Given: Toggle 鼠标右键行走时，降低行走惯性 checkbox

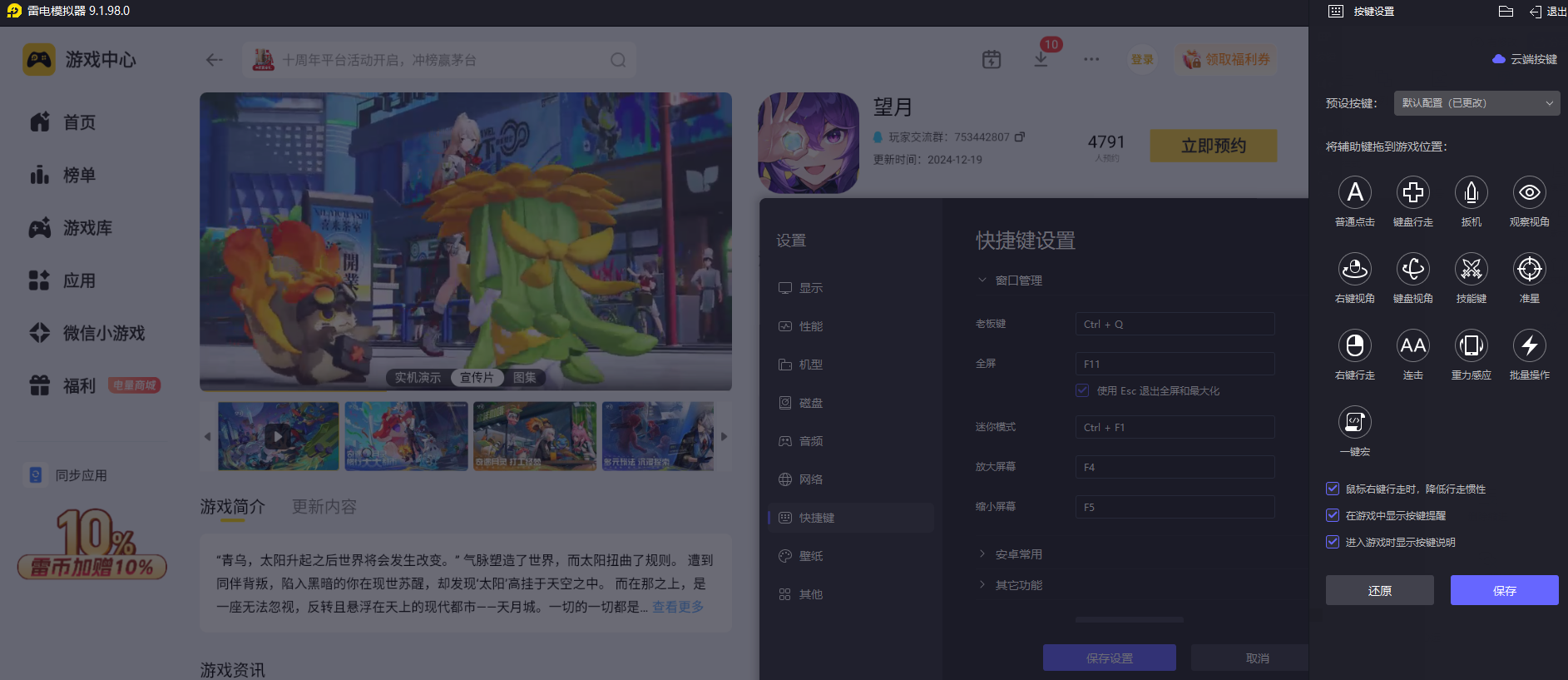Looking at the screenshot, I should (x=1333, y=489).
